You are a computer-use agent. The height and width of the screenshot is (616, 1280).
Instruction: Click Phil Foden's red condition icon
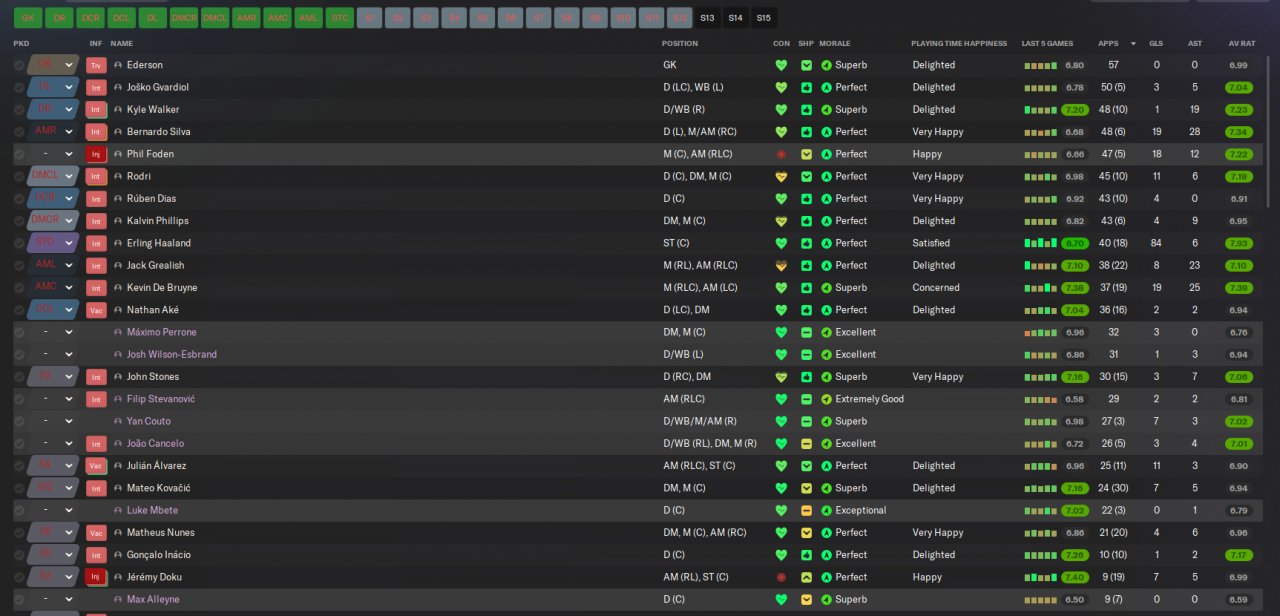coord(781,154)
